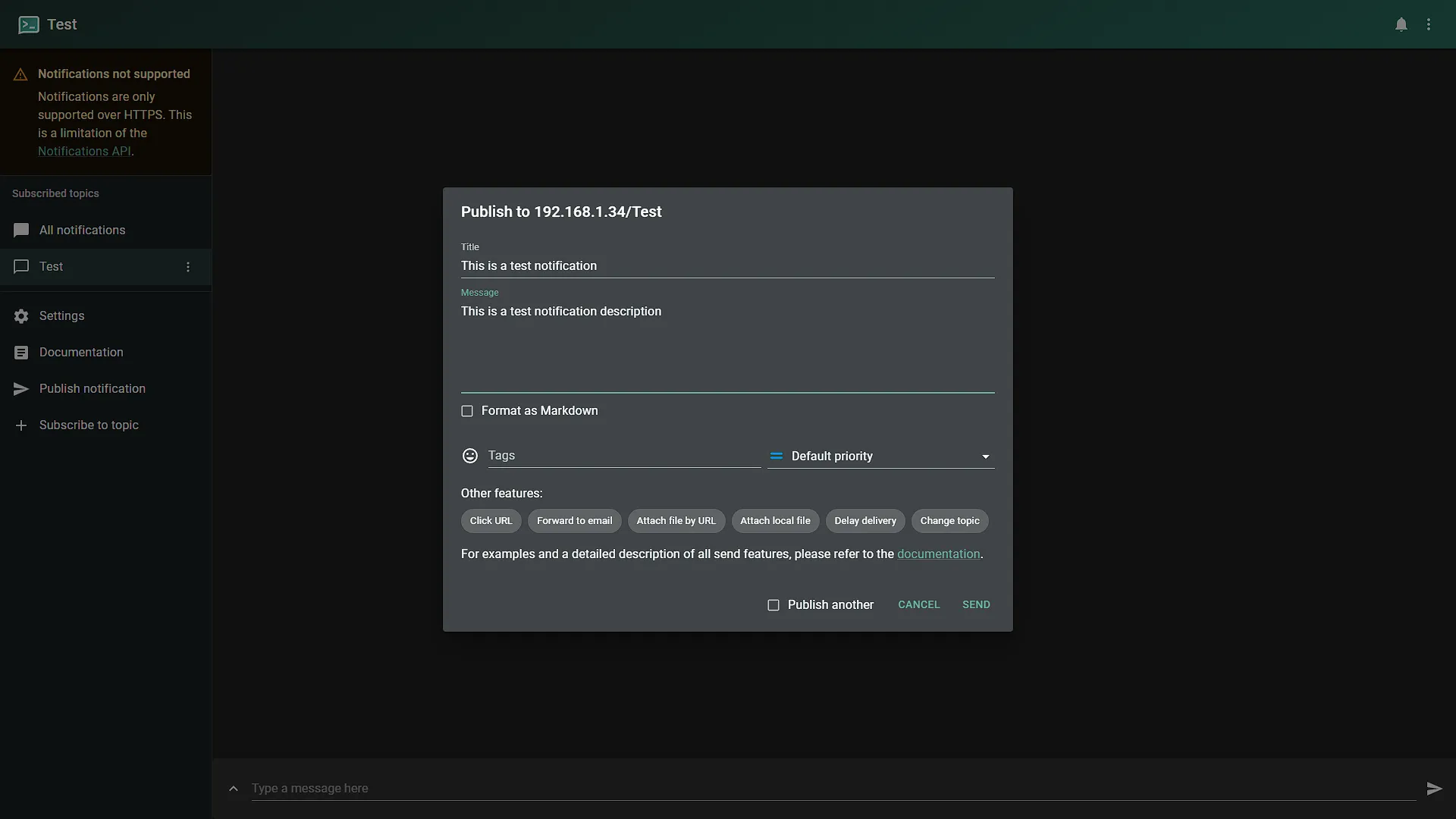Click the Attach local file chip
This screenshot has height=819, width=1456.
[x=775, y=521]
